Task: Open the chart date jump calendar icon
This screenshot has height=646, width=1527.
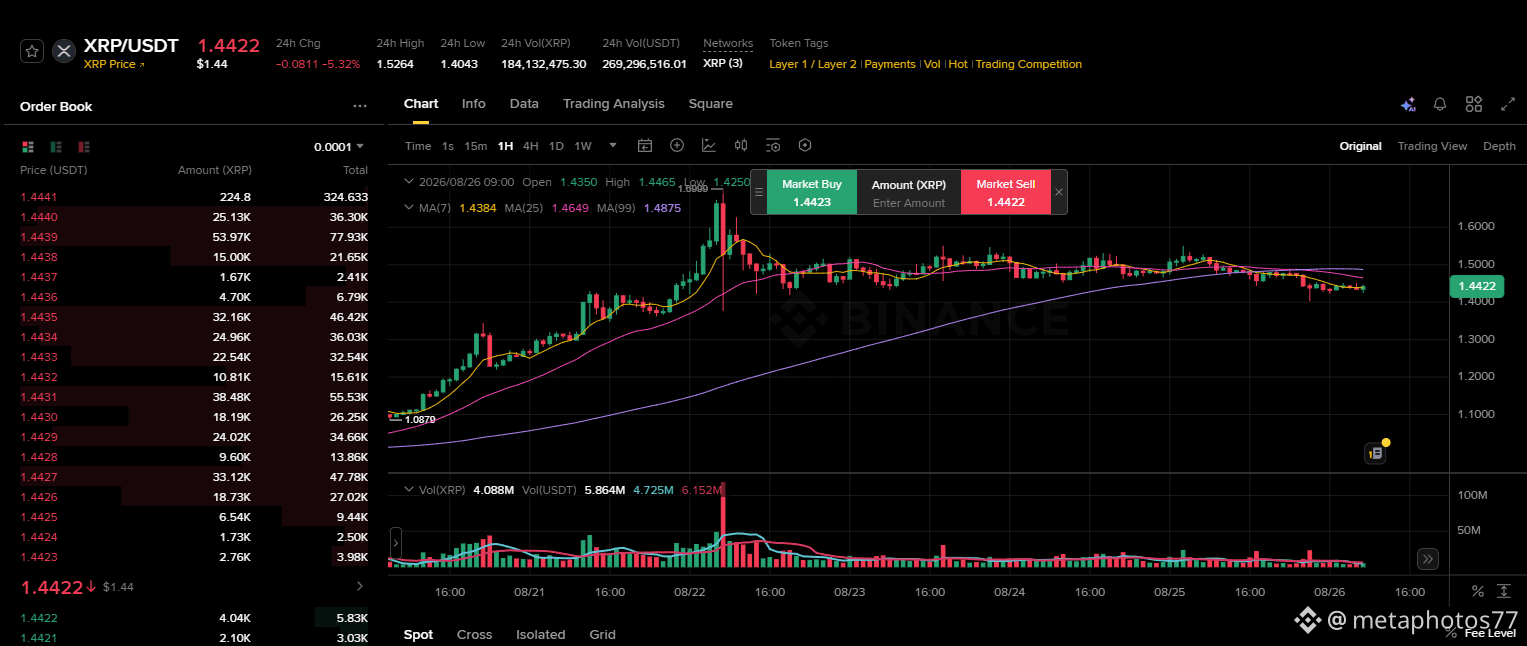Action: [x=645, y=146]
